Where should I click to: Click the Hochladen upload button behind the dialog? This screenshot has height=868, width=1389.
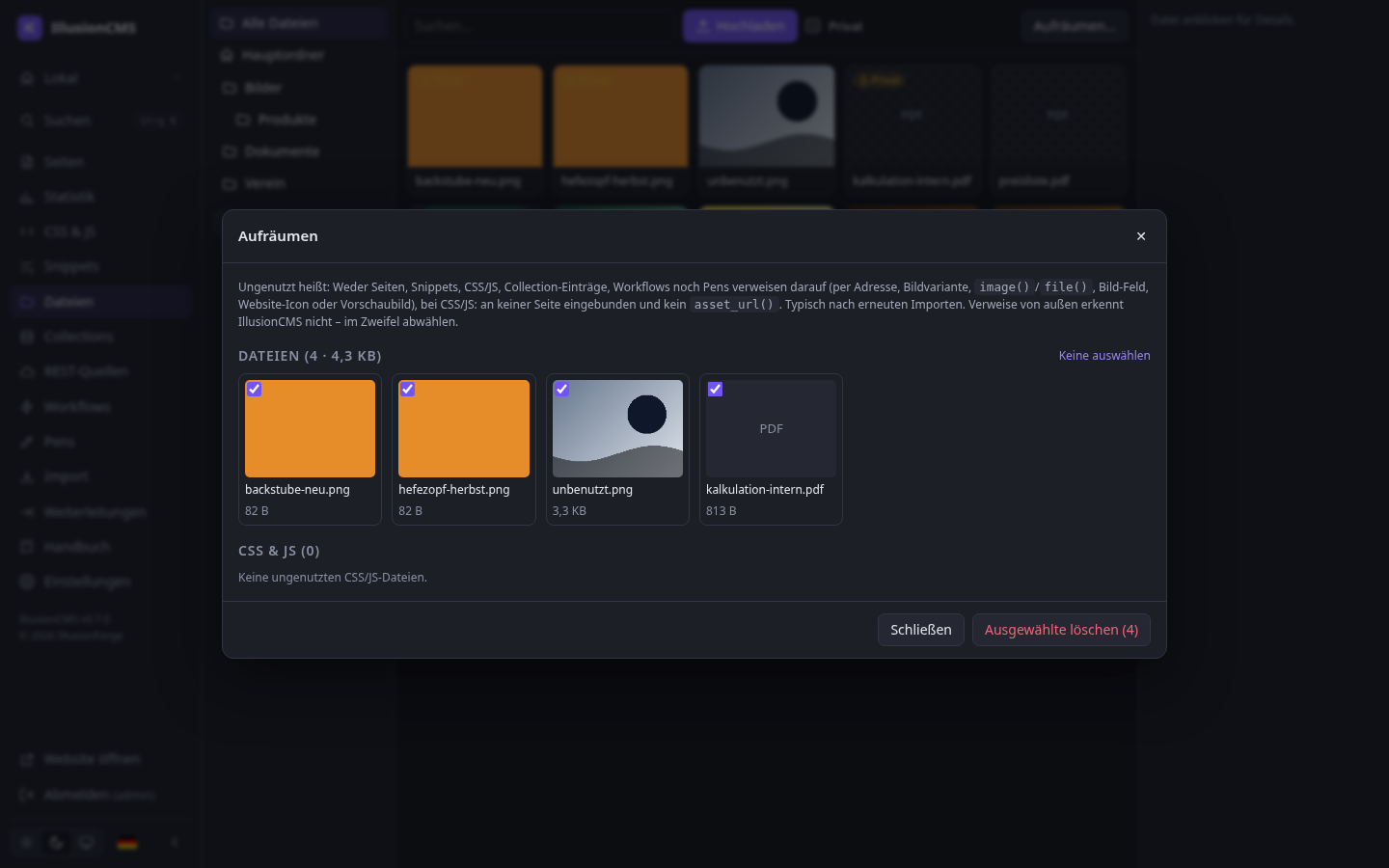(x=740, y=26)
